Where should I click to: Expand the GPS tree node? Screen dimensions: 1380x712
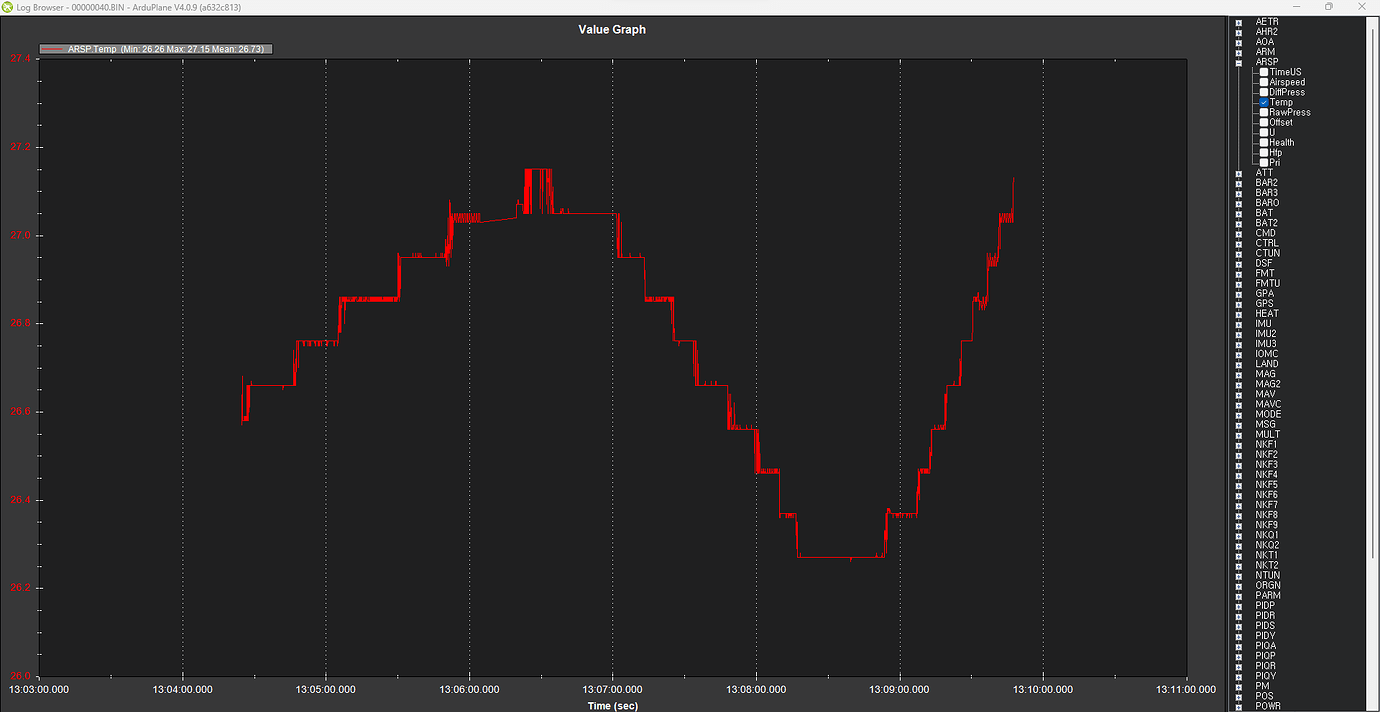[1239, 303]
